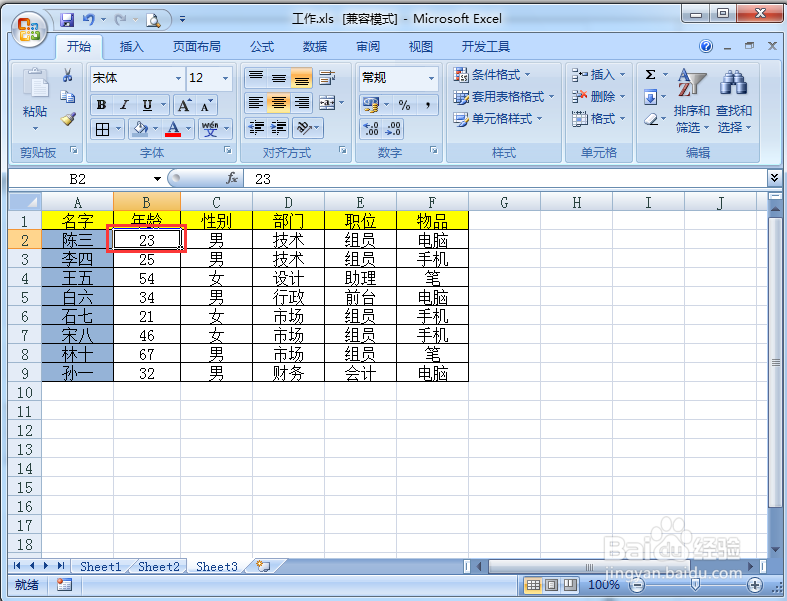
Task: Click 删除 delete cells button
Action: [x=598, y=96]
